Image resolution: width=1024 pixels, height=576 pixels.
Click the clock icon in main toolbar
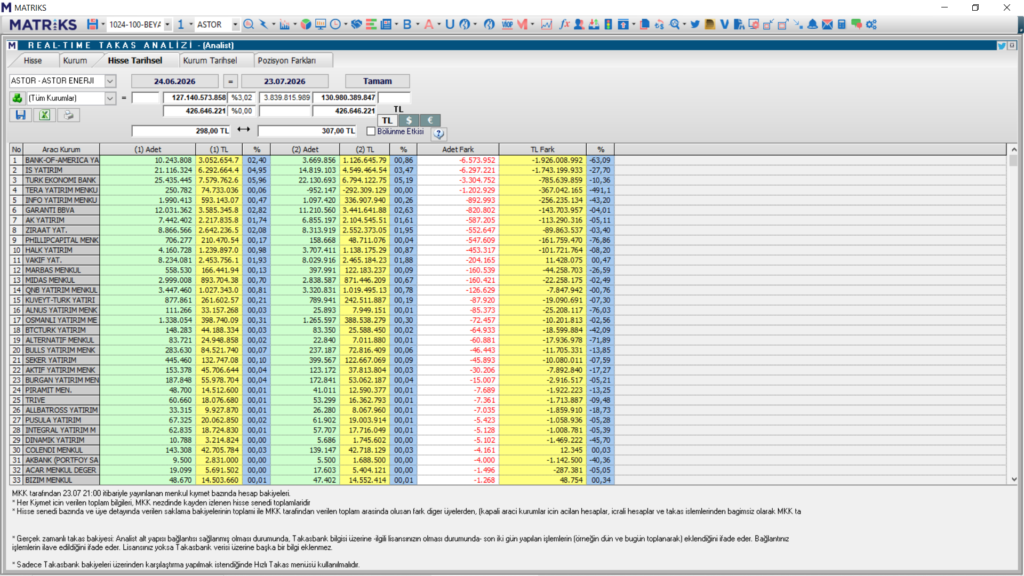point(335,24)
